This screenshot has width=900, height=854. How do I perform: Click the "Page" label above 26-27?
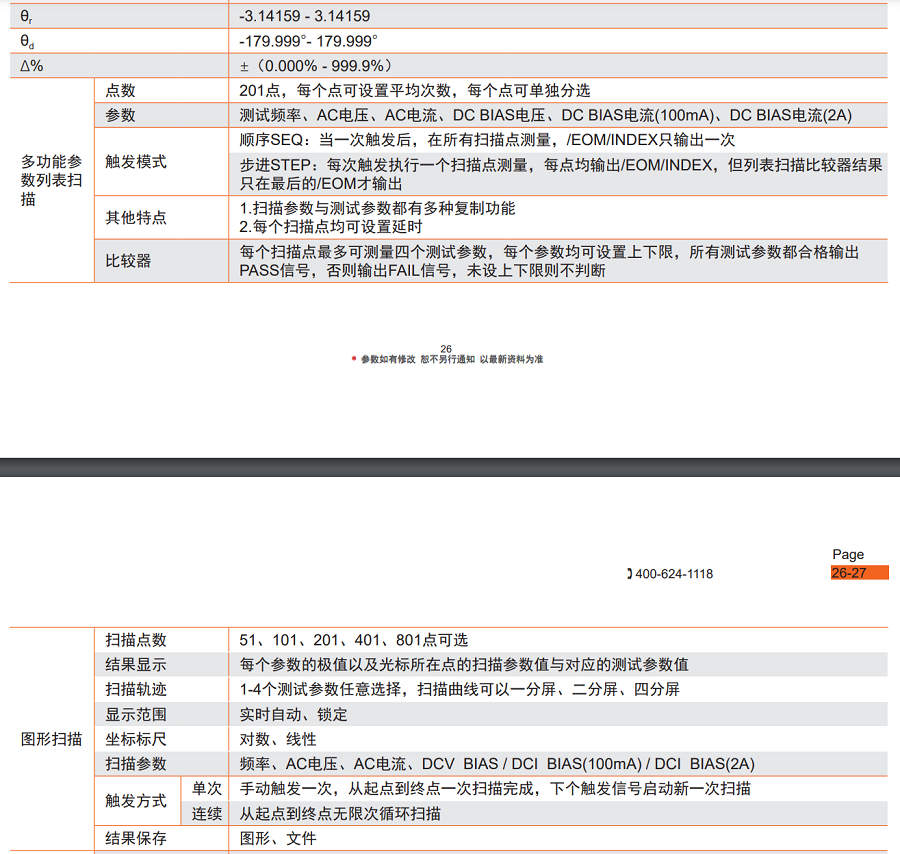pos(848,555)
